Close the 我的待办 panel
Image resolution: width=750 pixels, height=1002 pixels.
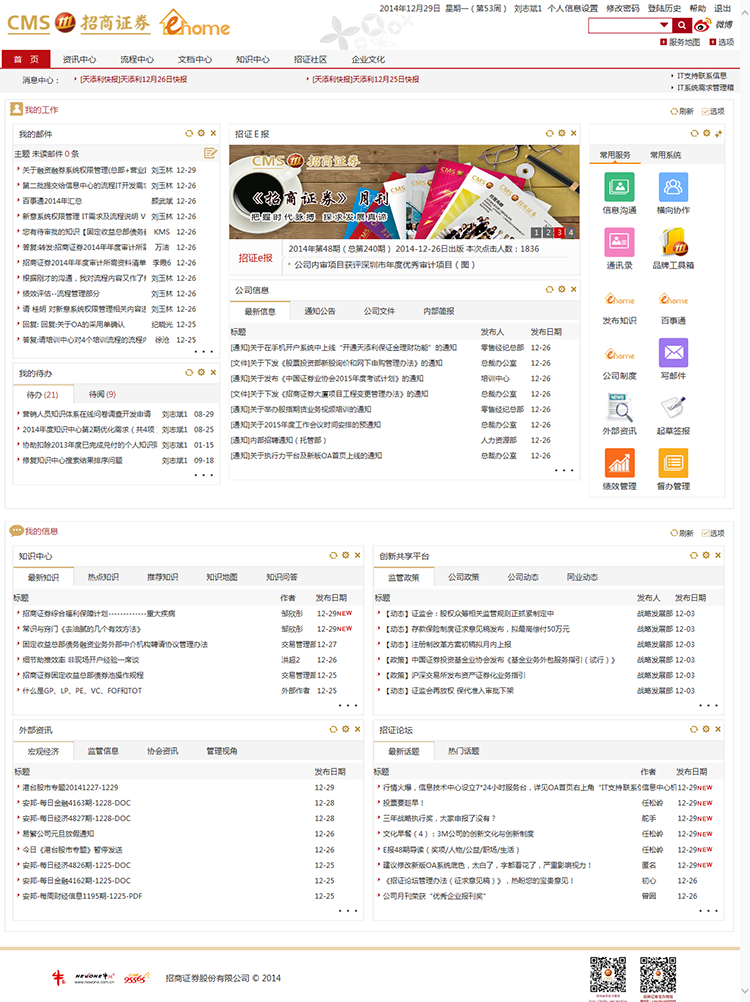(x=213, y=373)
